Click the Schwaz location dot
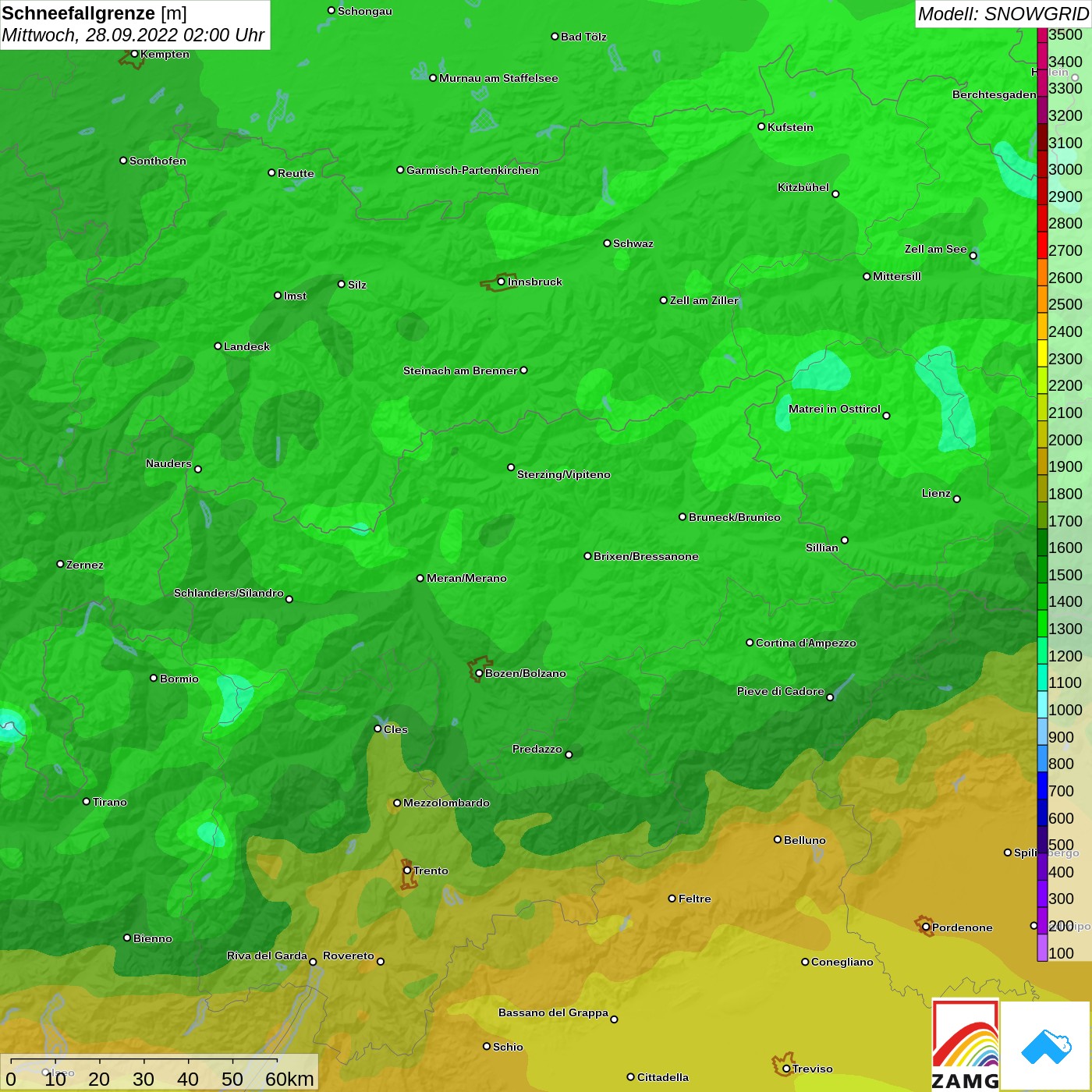This screenshot has height=1092, width=1092. click(x=607, y=243)
